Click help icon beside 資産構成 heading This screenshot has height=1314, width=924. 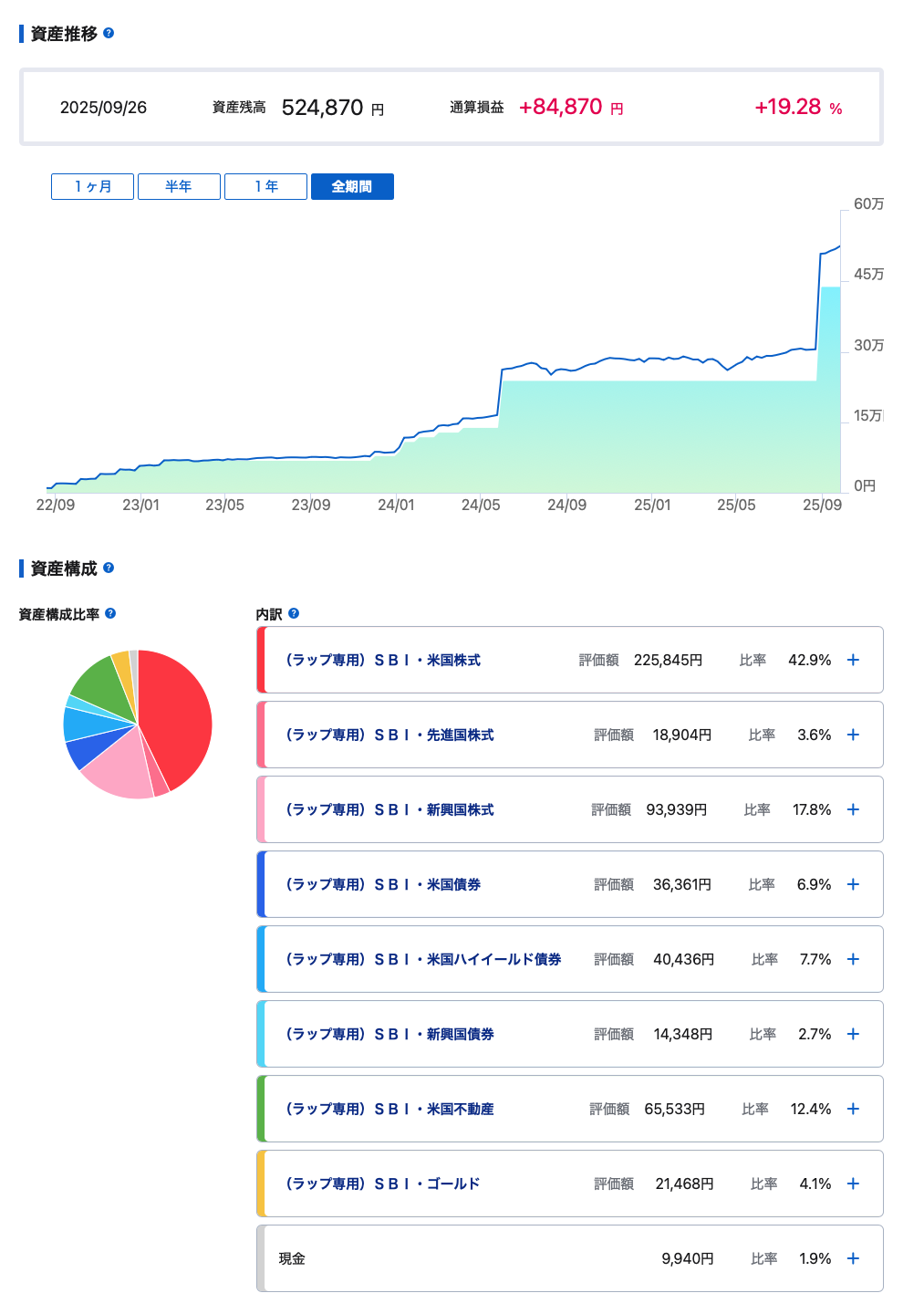click(x=109, y=568)
